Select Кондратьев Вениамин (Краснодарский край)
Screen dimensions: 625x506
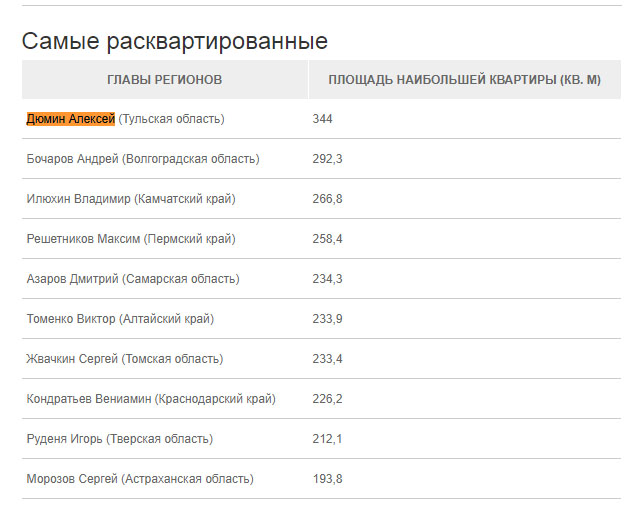click(151, 399)
